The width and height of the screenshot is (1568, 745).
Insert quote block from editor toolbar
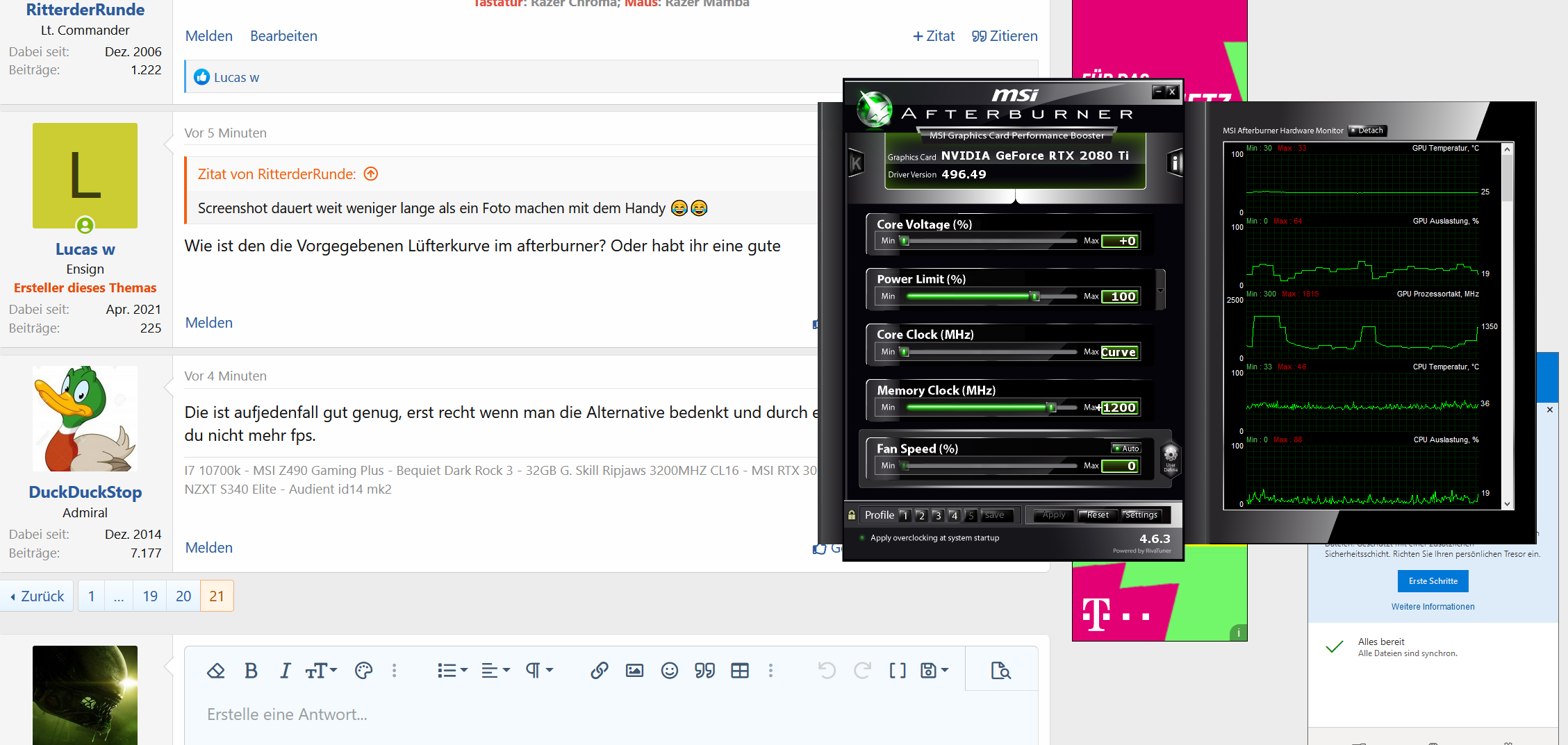coord(704,670)
